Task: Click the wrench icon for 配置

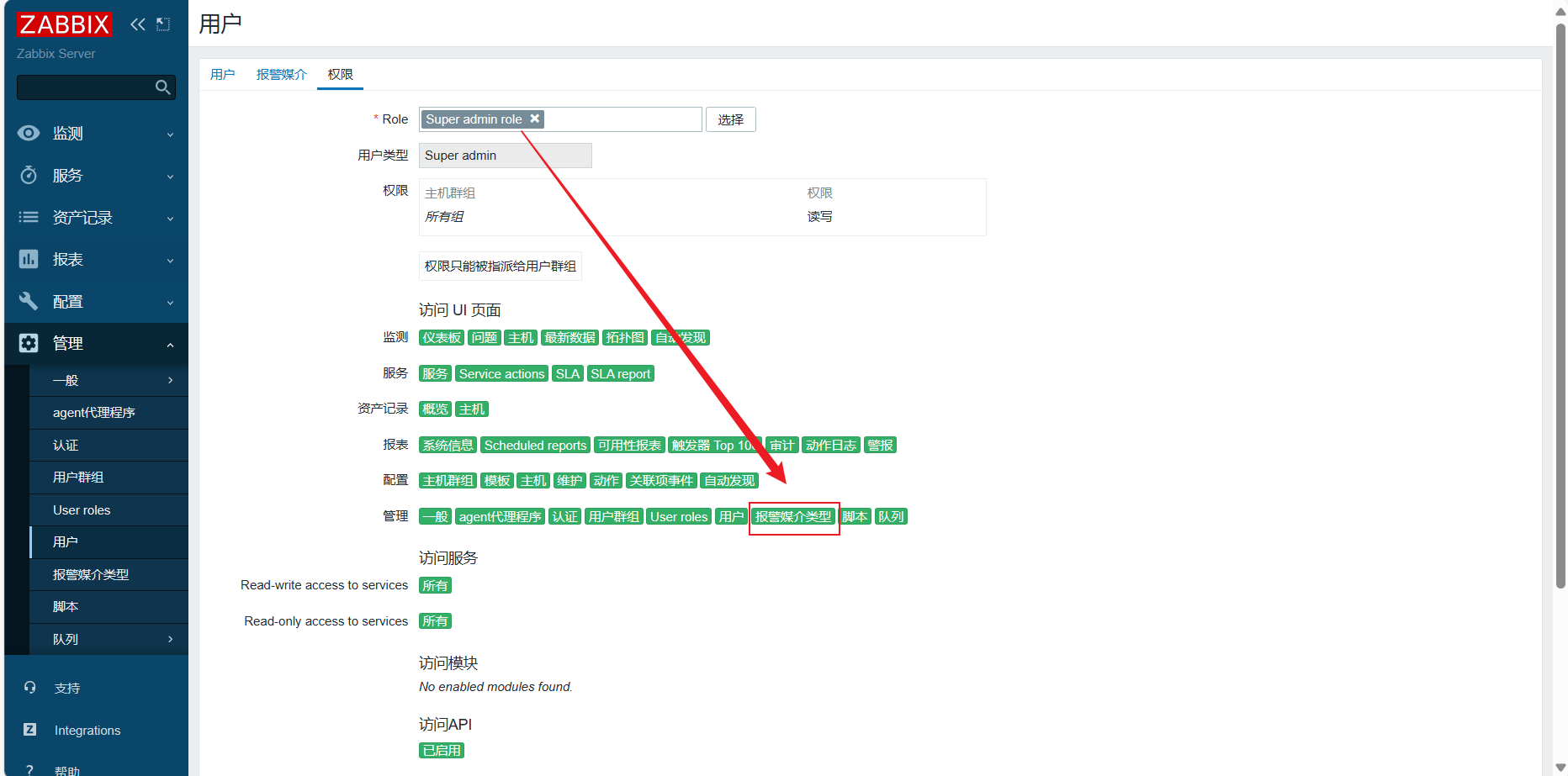Action: pyautogui.click(x=29, y=301)
